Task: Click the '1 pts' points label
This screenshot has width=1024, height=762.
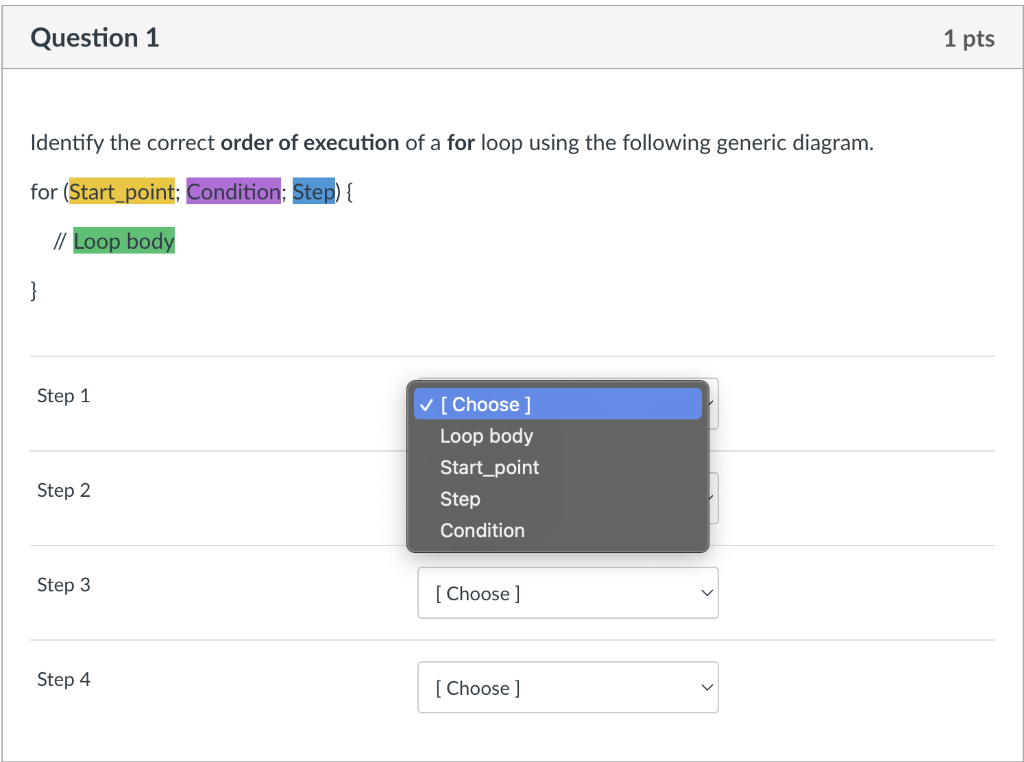Action: pos(968,38)
